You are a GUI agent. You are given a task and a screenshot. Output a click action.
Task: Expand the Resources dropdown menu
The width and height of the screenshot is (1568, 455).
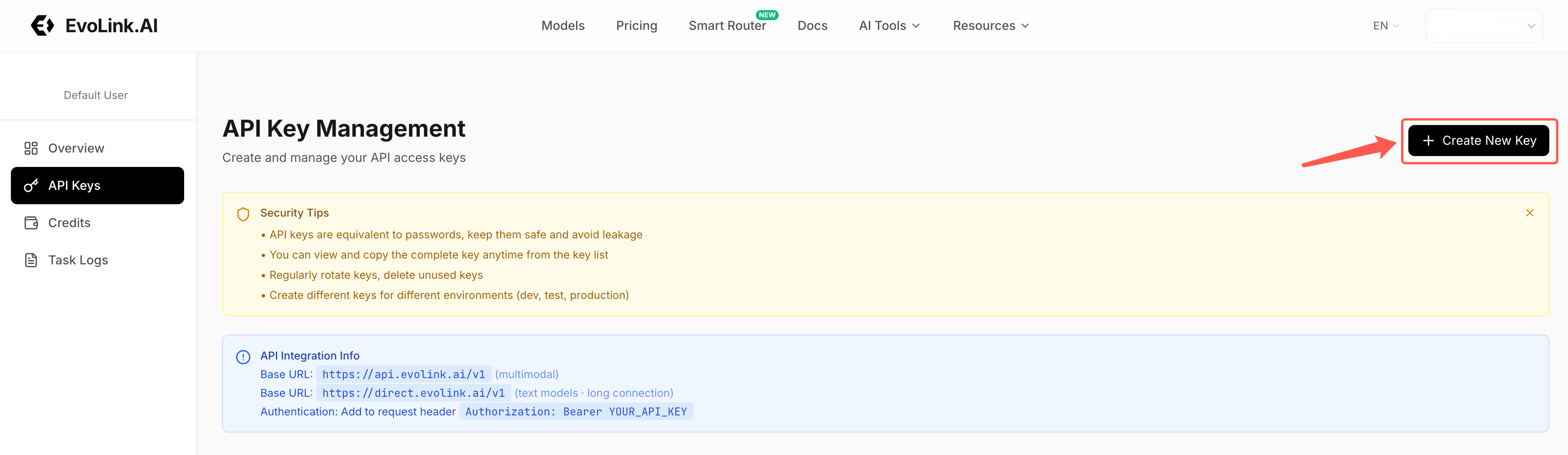pyautogui.click(x=991, y=26)
